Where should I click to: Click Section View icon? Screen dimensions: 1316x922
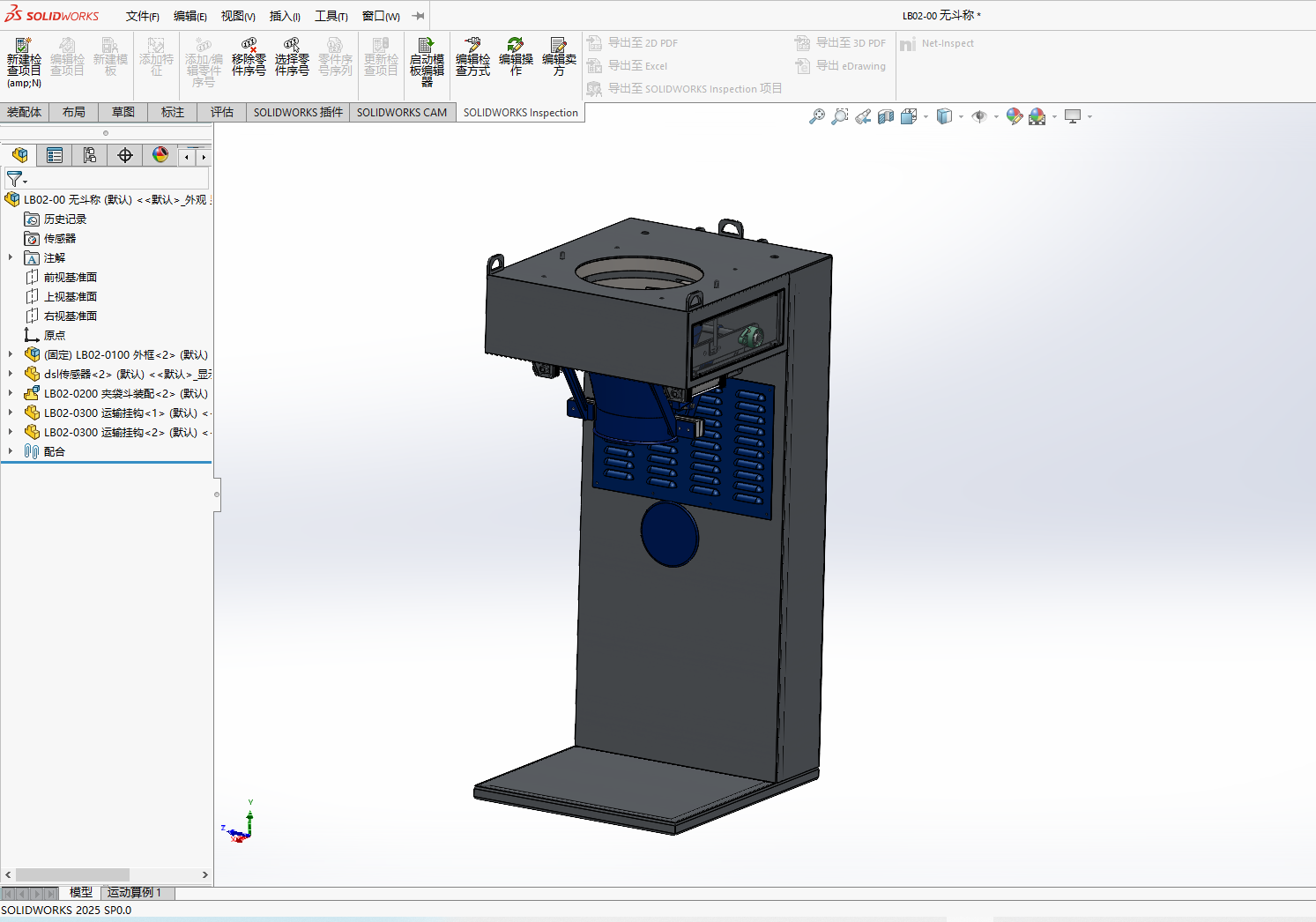point(886,116)
